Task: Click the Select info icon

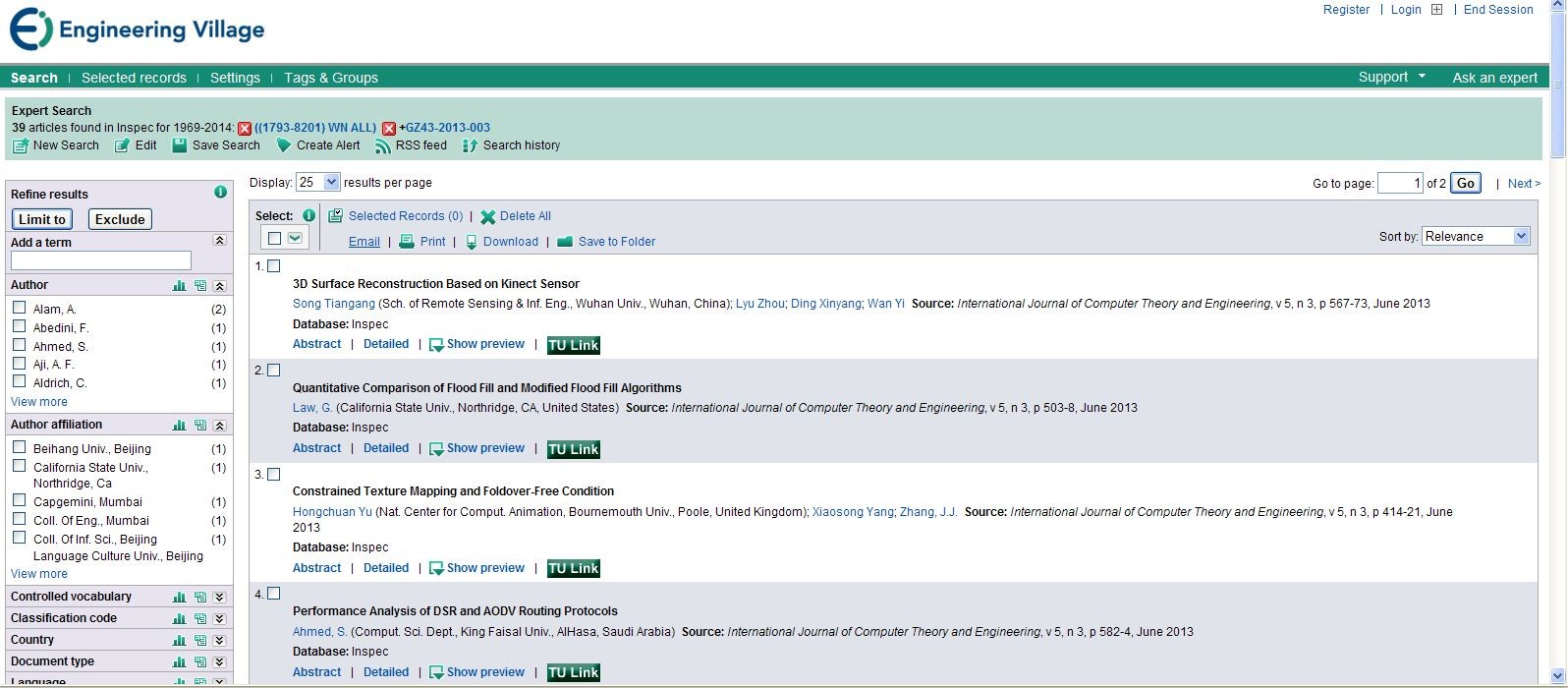Action: coord(308,216)
